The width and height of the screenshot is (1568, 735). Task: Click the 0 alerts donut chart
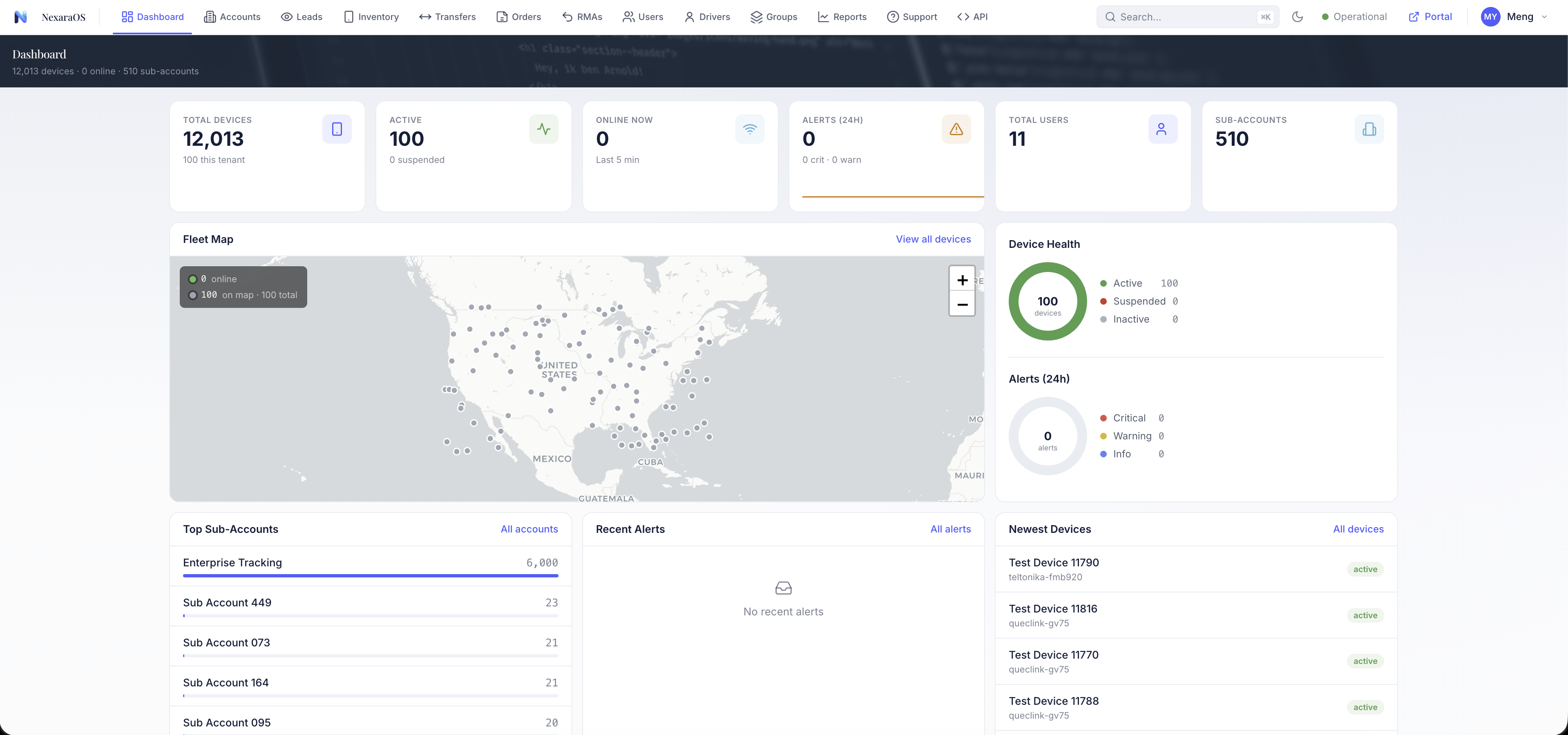click(1047, 436)
